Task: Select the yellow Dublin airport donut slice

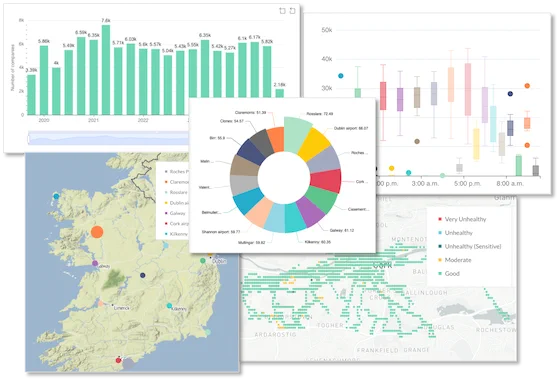Action: [314, 143]
